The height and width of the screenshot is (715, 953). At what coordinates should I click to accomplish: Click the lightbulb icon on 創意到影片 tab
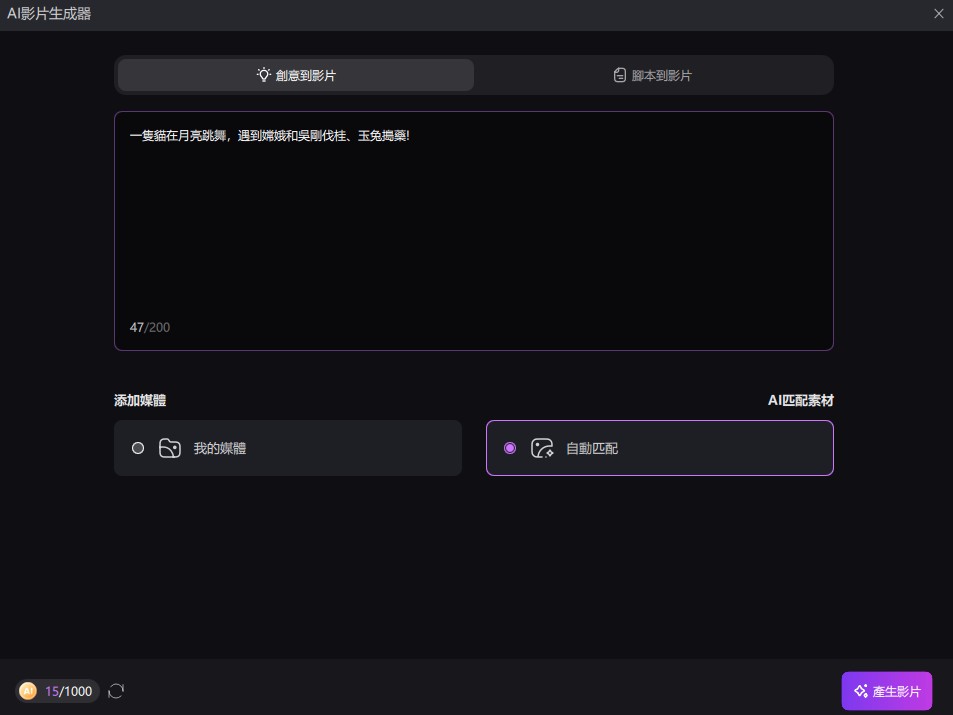pyautogui.click(x=263, y=75)
